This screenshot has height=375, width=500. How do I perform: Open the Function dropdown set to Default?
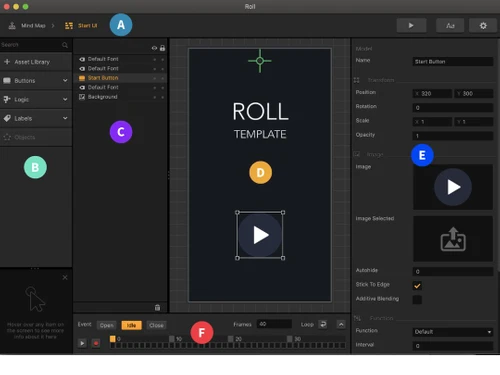coord(453,332)
